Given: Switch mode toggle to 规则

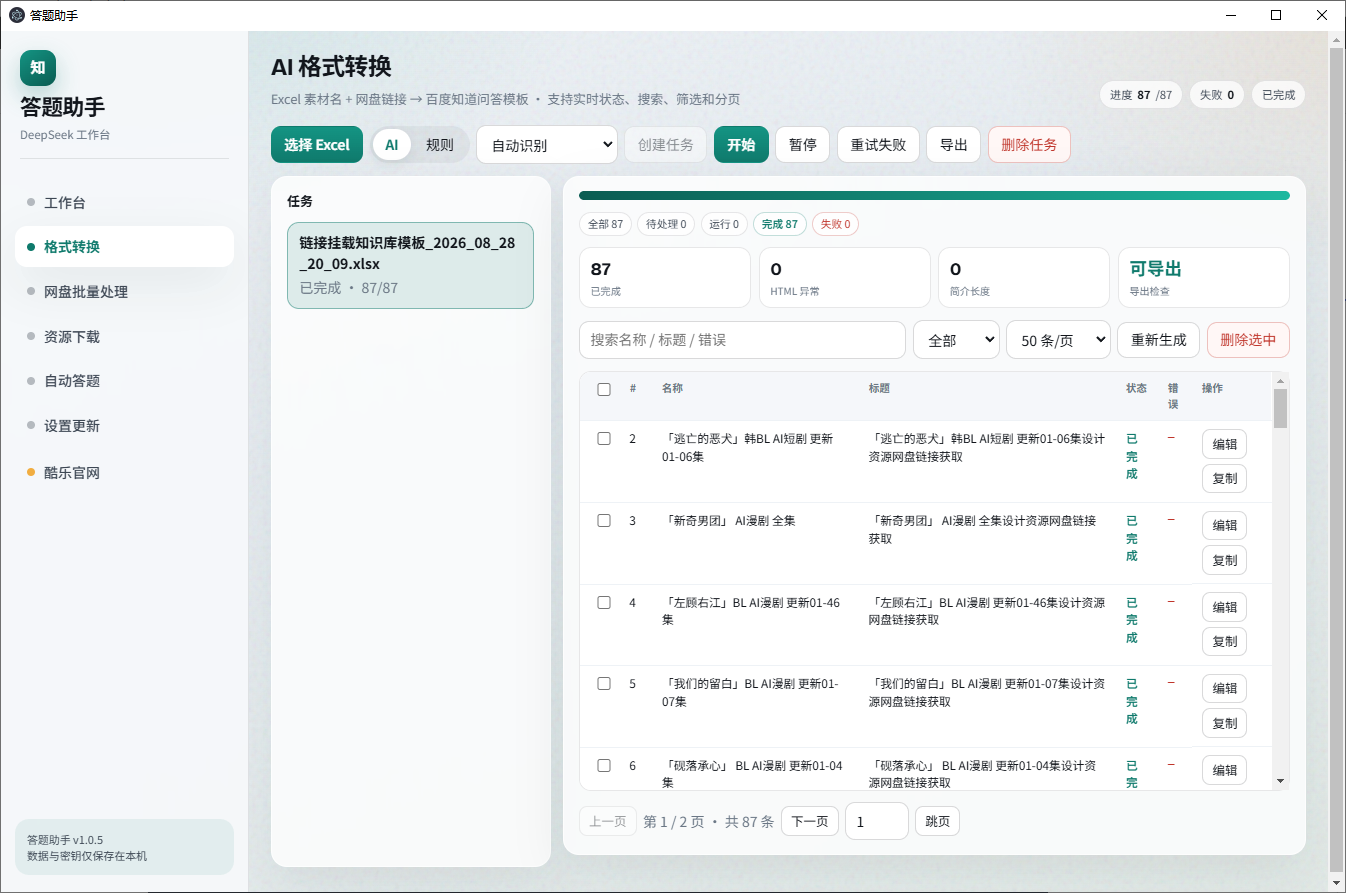Looking at the screenshot, I should coord(440,145).
